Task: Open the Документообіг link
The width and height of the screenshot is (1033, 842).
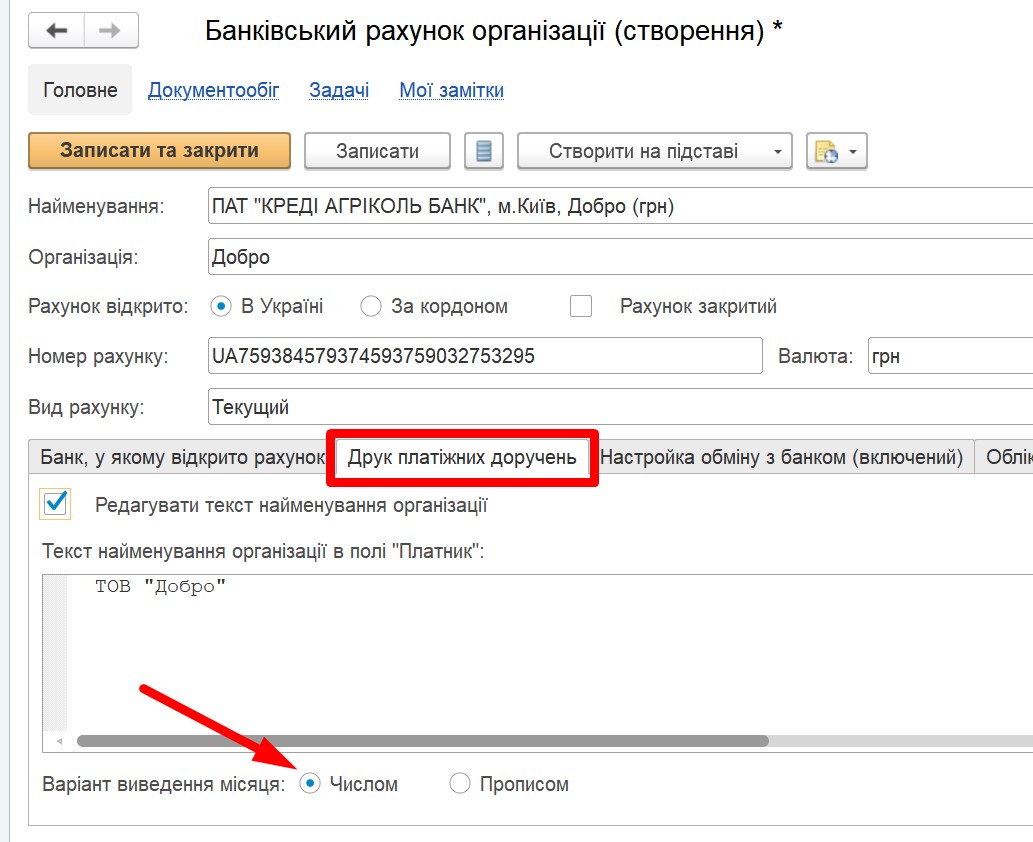Action: pos(213,90)
